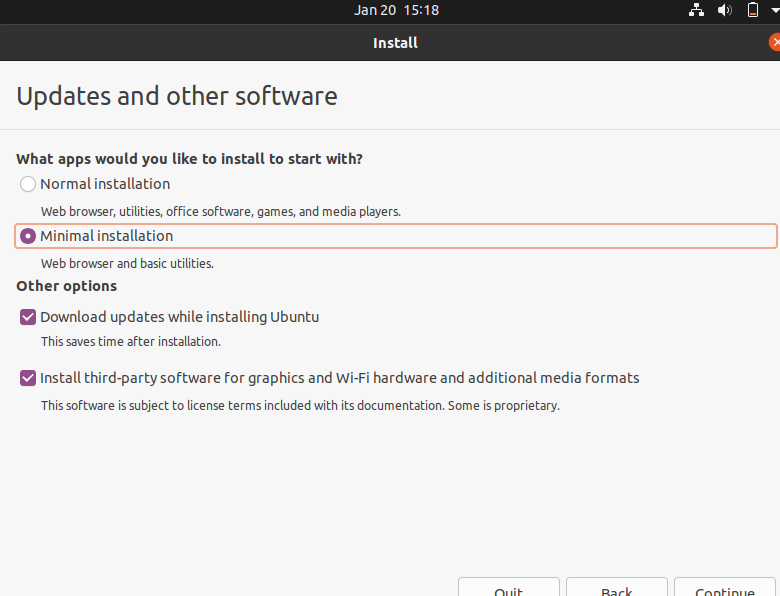Screen dimensions: 780x596
Task: Select the Normal installation radio button
Action: click(28, 184)
